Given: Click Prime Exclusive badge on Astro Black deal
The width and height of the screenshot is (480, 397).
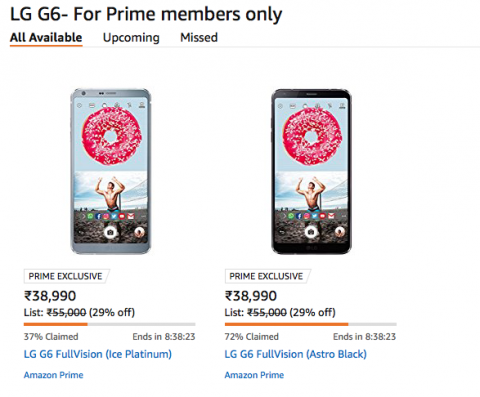Looking at the screenshot, I should click(267, 276).
